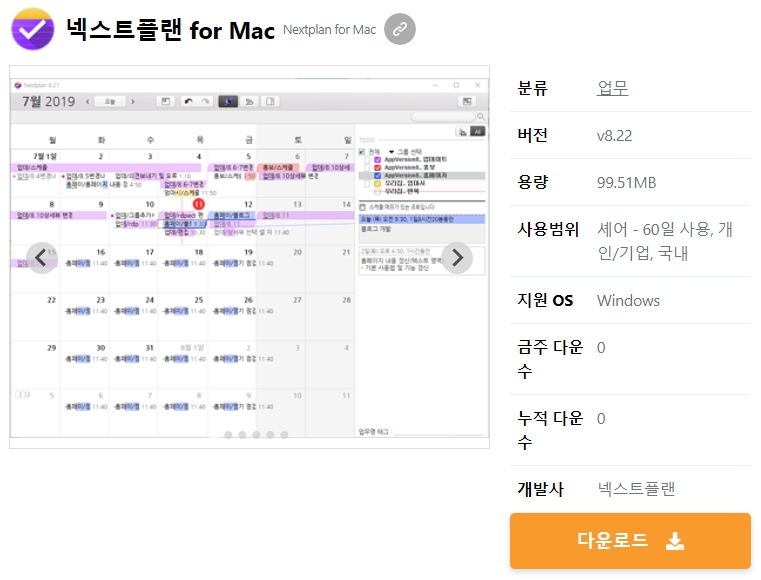Click the 지원 OS label
761x580 pixels.
545,300
